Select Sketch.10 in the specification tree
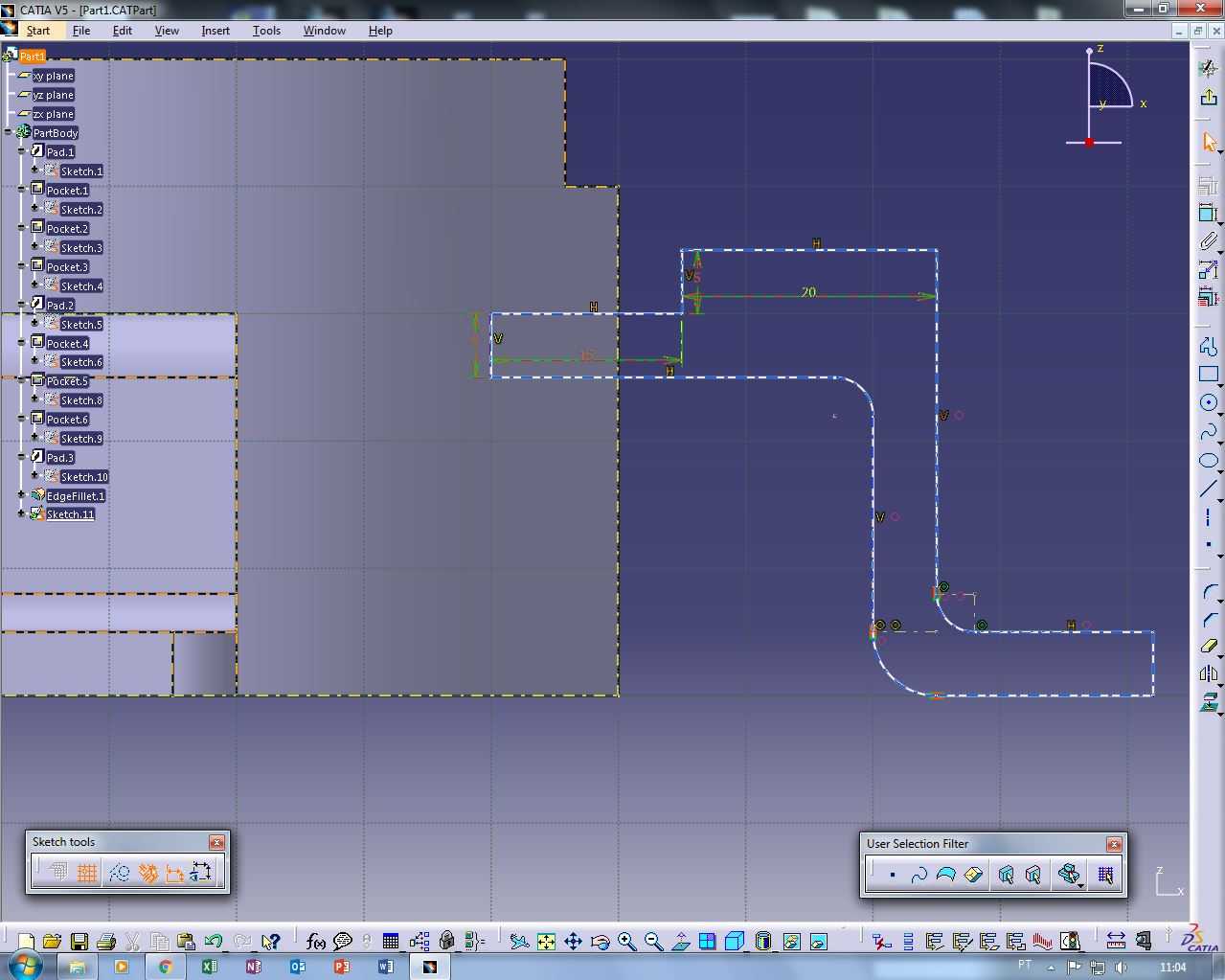The image size is (1225, 980). coord(84,477)
